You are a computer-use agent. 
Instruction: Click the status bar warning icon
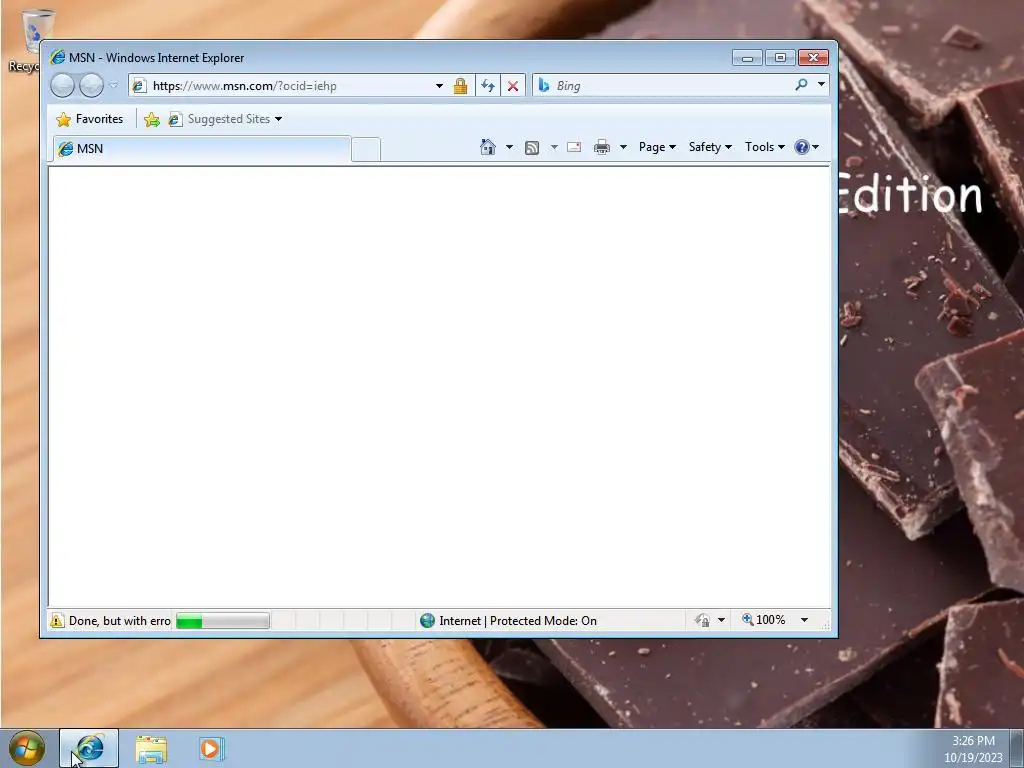(x=57, y=620)
